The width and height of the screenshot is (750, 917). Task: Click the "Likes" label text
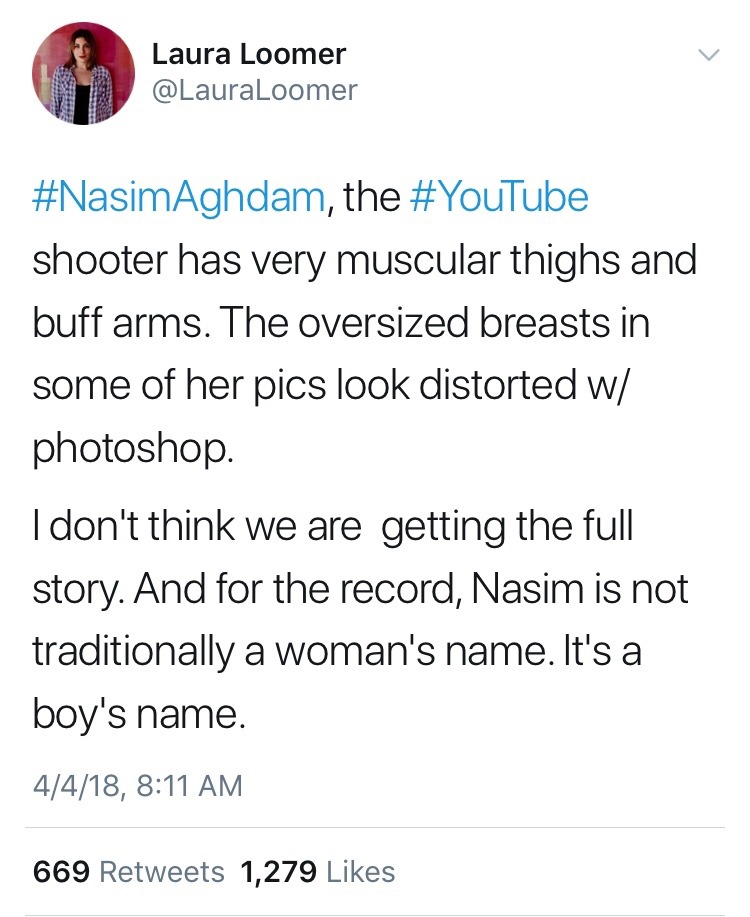click(x=361, y=871)
